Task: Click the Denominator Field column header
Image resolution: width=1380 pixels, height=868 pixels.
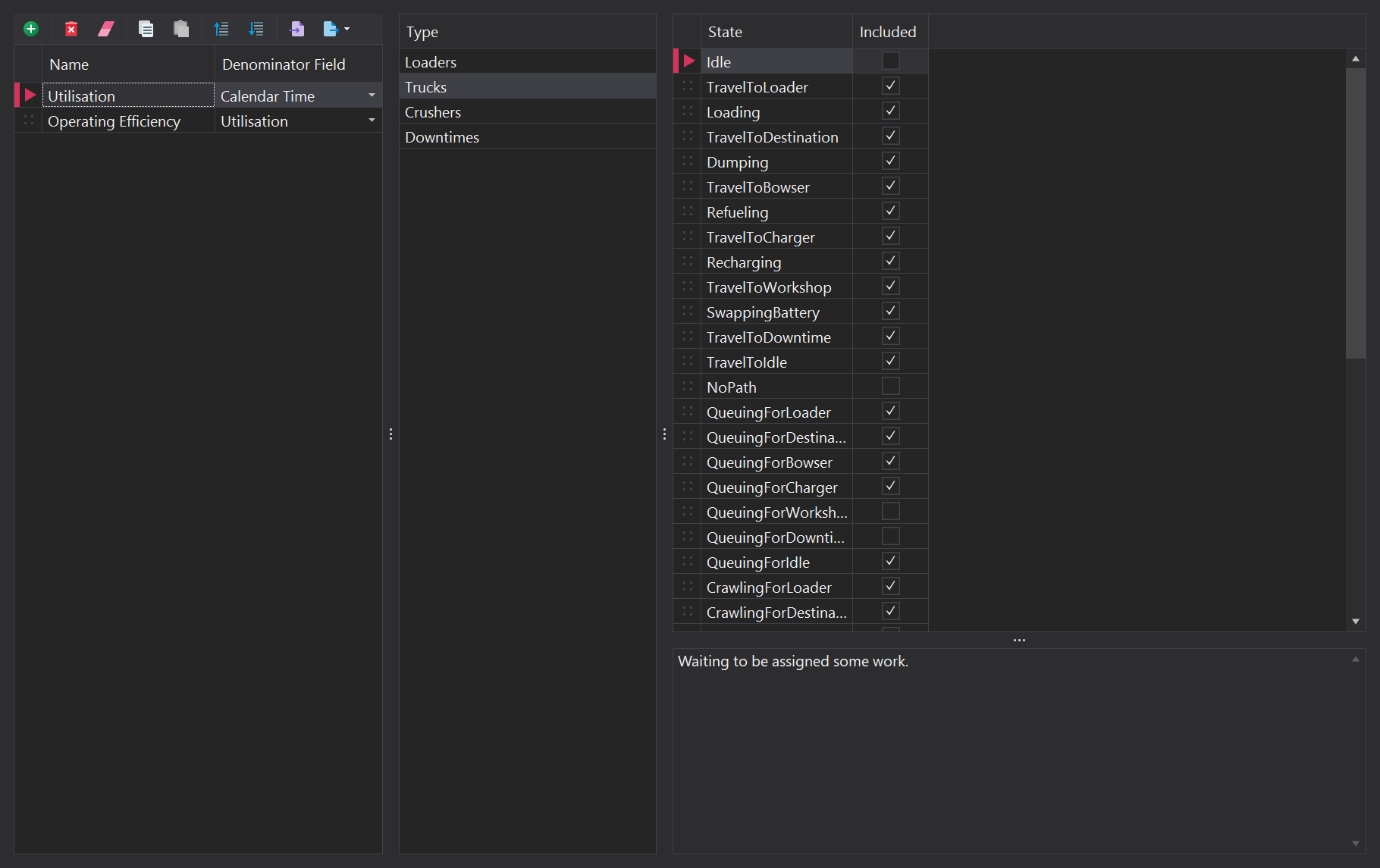Action: 299,64
